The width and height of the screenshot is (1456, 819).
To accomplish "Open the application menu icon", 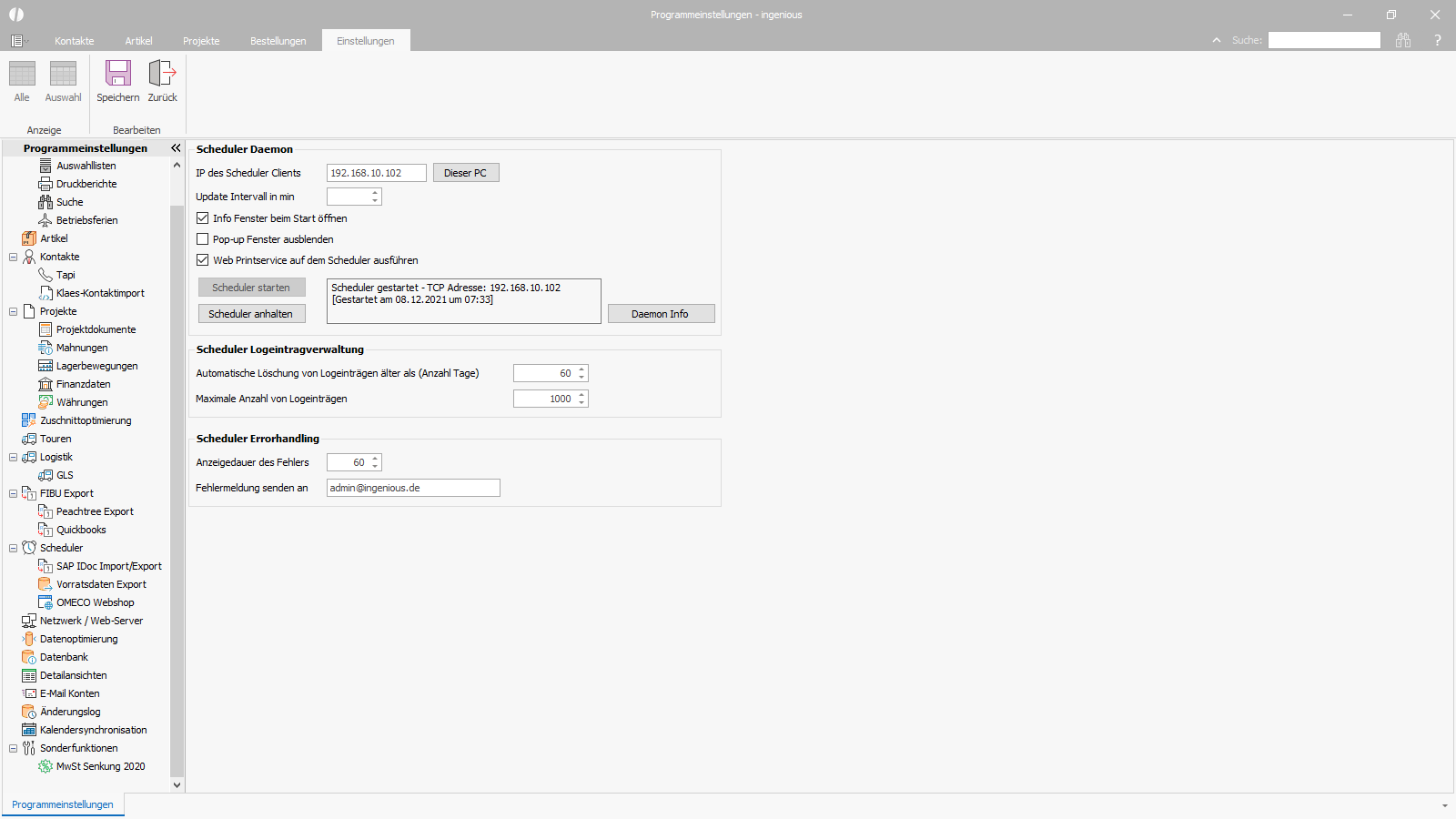I will [17, 41].
